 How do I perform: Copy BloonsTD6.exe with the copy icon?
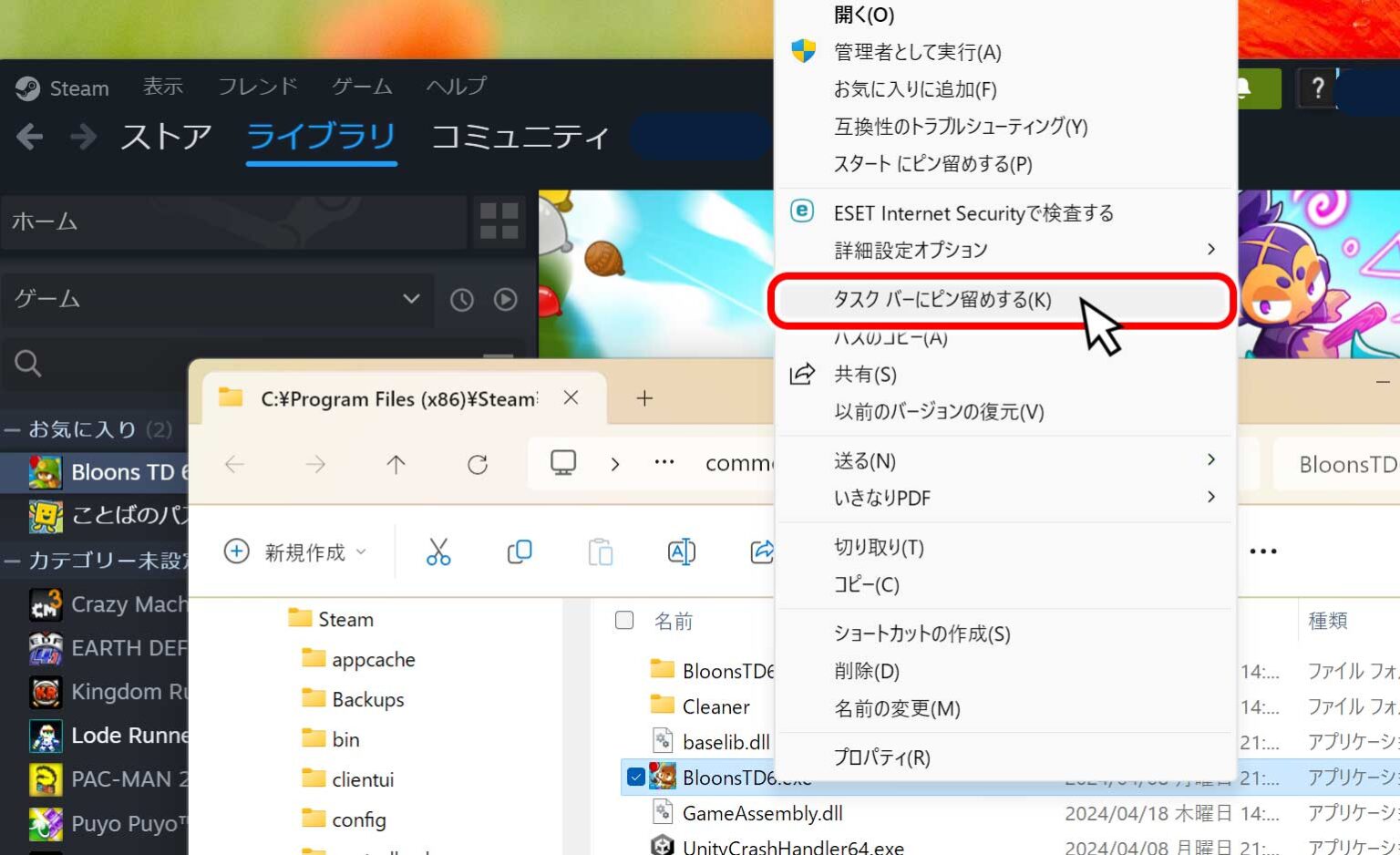[519, 551]
